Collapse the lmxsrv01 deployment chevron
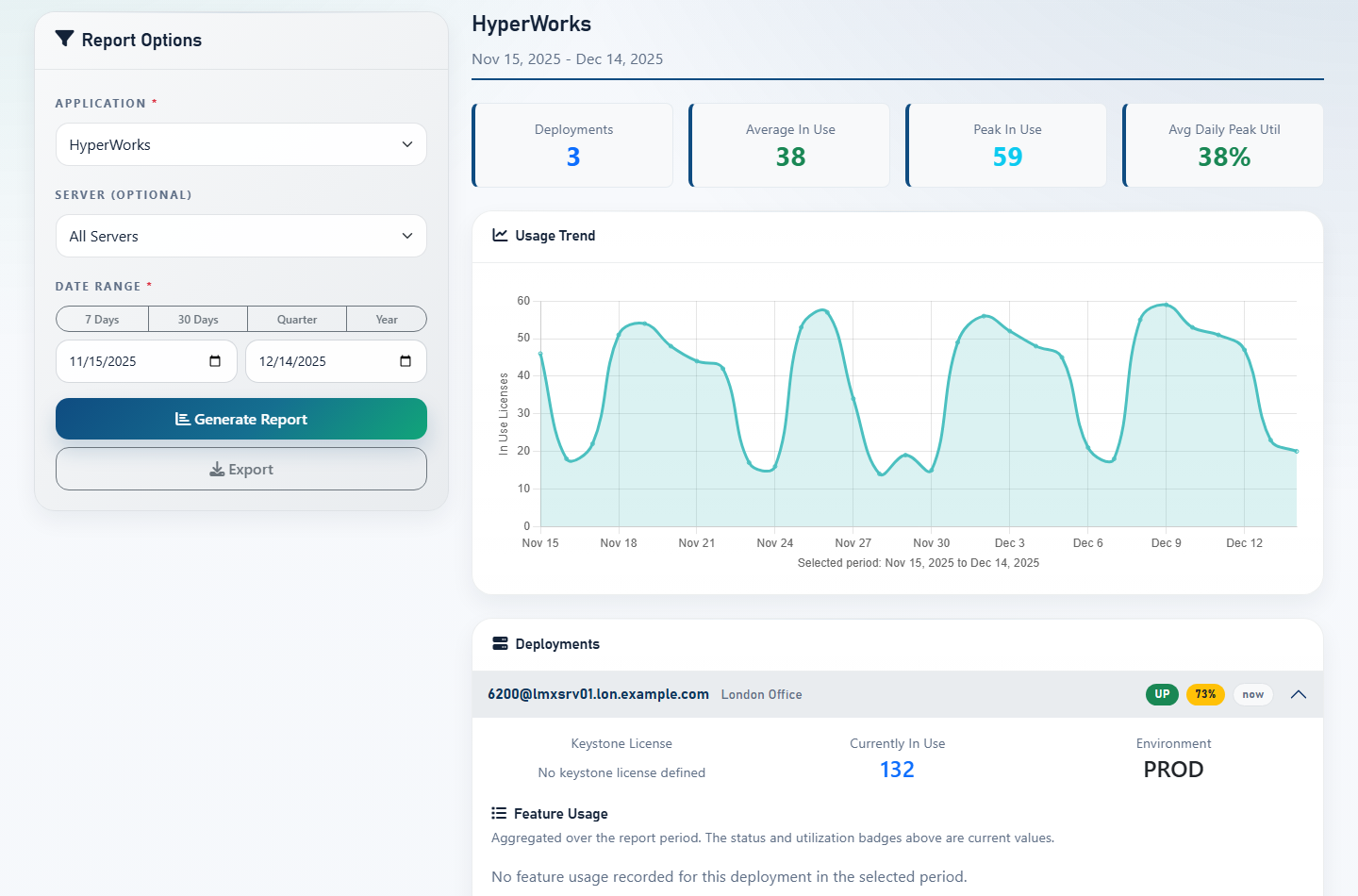 tap(1299, 694)
